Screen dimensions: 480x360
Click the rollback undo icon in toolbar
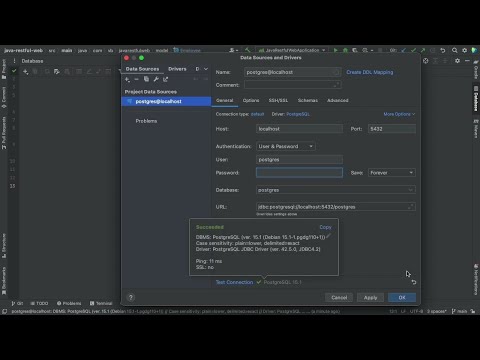[443, 50]
